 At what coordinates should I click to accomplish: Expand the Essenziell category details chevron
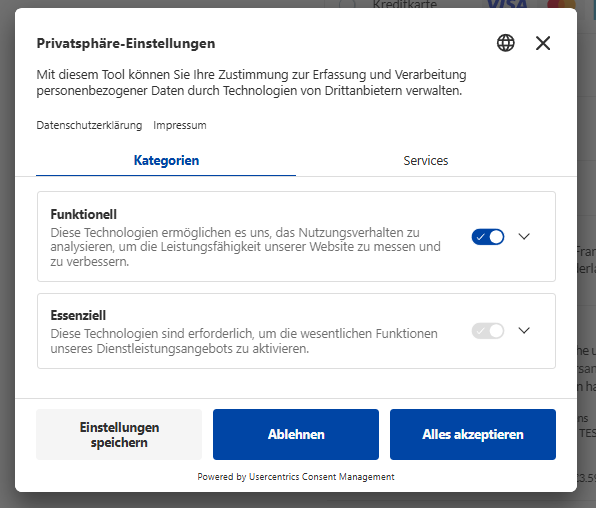pyautogui.click(x=524, y=330)
